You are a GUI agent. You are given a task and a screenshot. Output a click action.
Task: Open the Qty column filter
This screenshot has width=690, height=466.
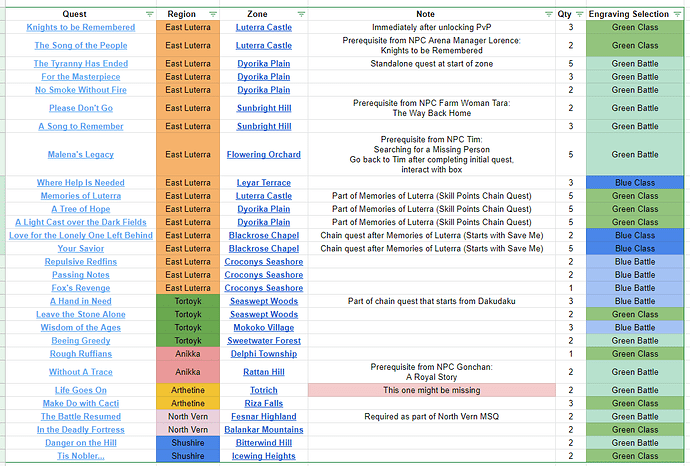click(x=580, y=14)
